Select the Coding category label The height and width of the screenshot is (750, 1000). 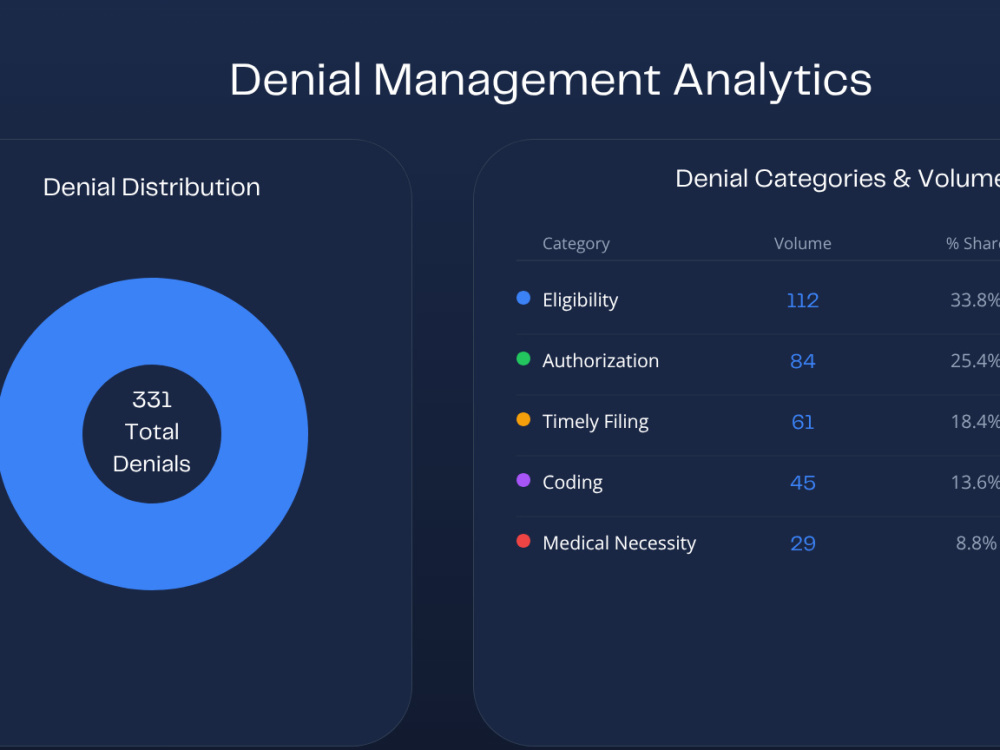pos(572,483)
